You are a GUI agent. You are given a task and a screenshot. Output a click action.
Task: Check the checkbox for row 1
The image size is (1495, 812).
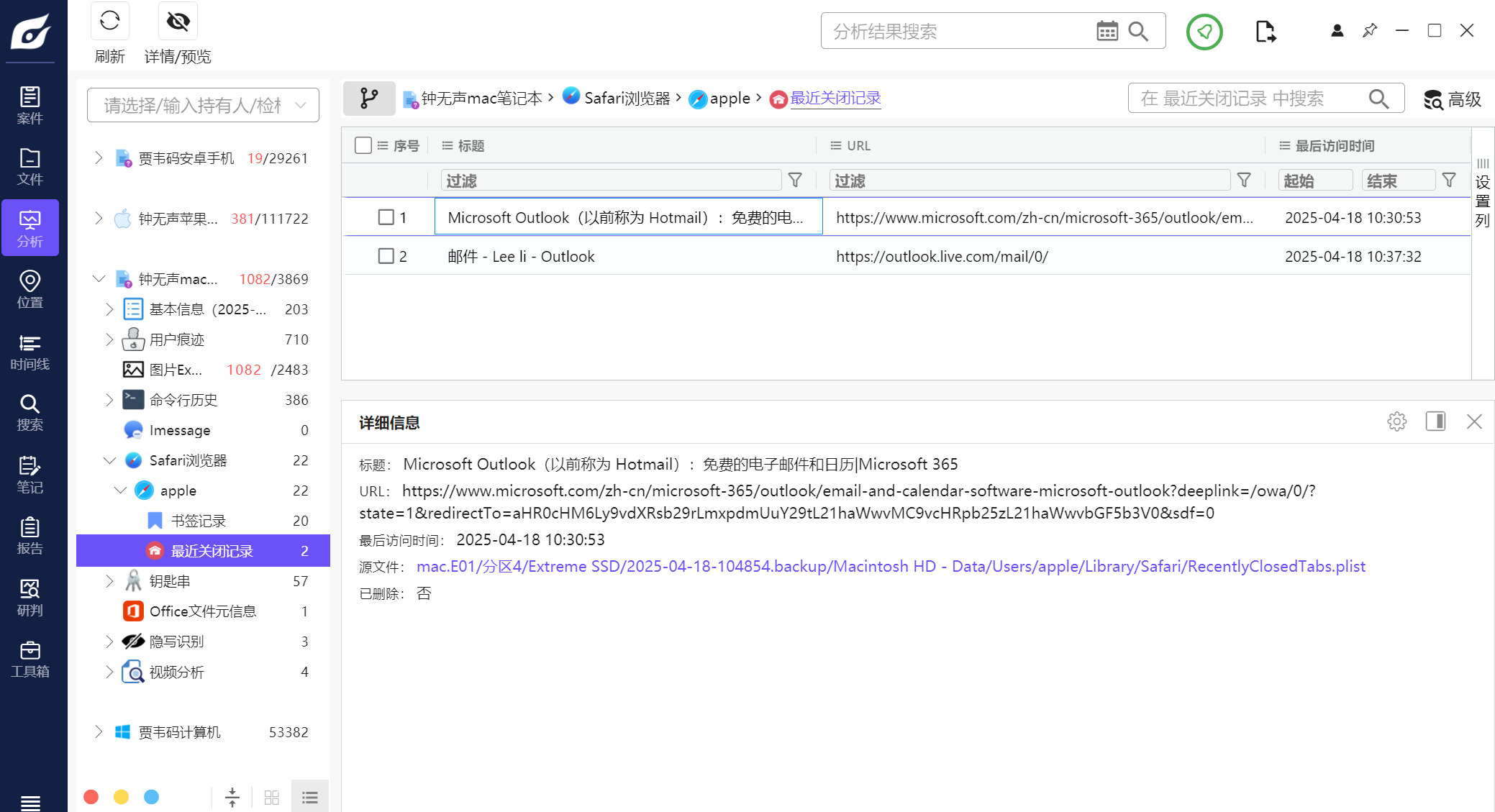point(386,217)
